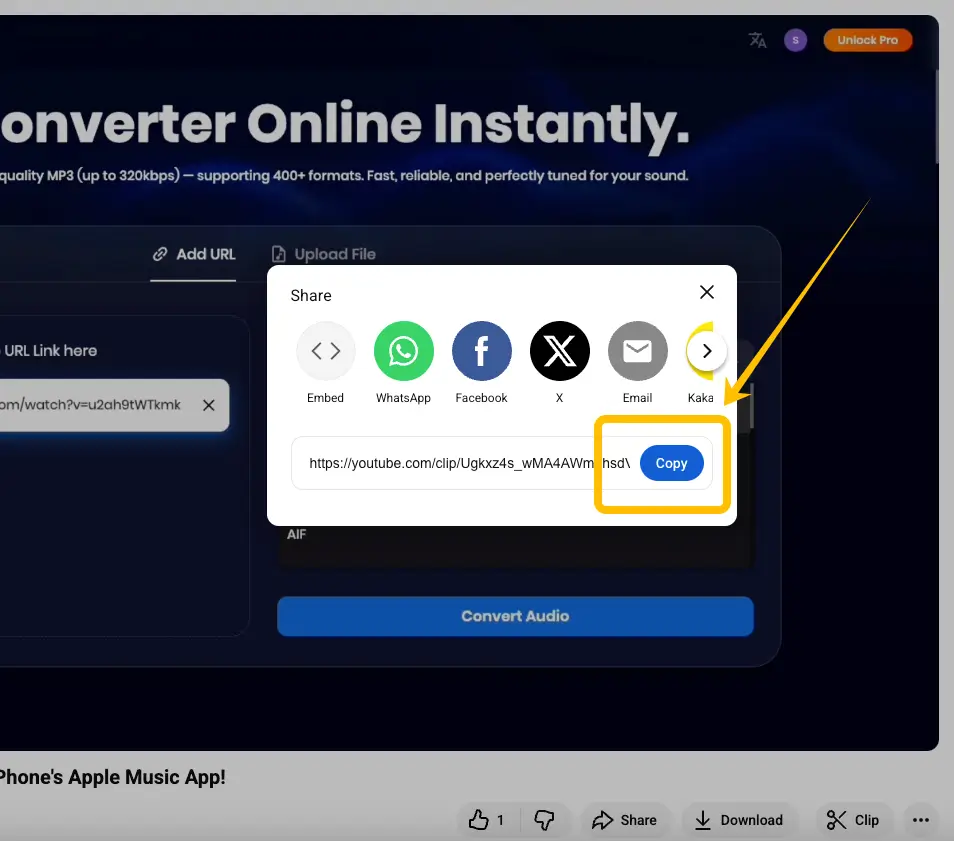Click the clip URL text field
Screen dimensions: 954x841
point(450,463)
